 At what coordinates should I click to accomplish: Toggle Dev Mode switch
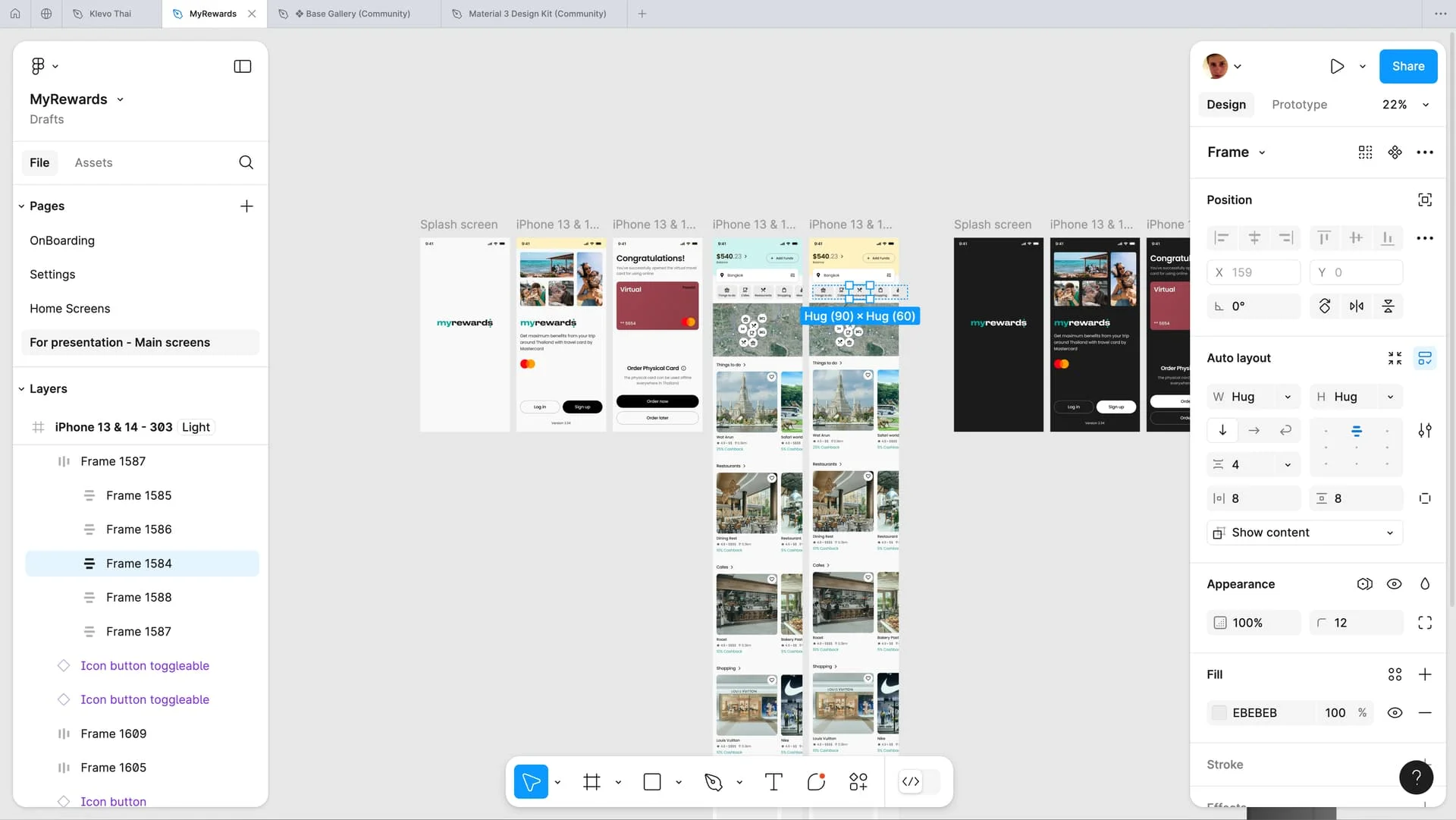[x=919, y=782]
